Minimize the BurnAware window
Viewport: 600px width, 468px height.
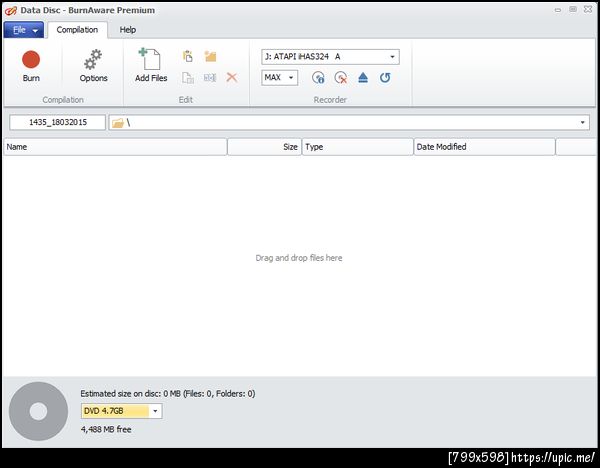(558, 10)
